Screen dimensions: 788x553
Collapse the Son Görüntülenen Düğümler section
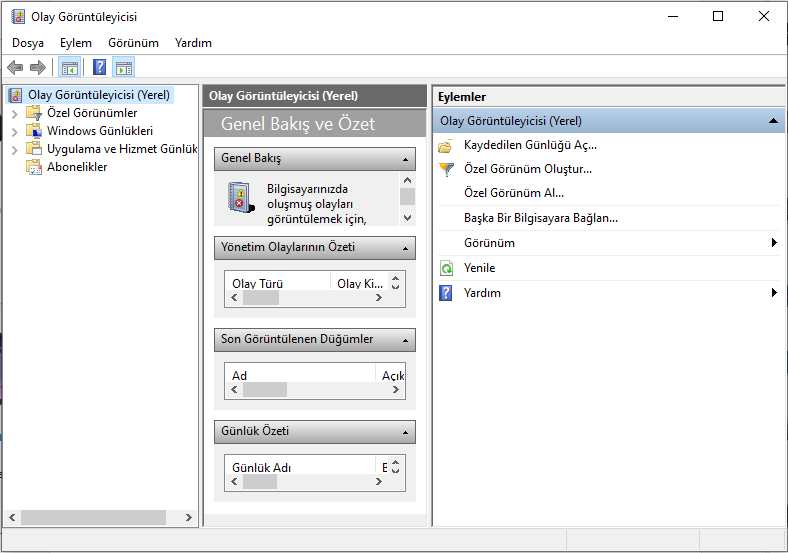point(406,340)
